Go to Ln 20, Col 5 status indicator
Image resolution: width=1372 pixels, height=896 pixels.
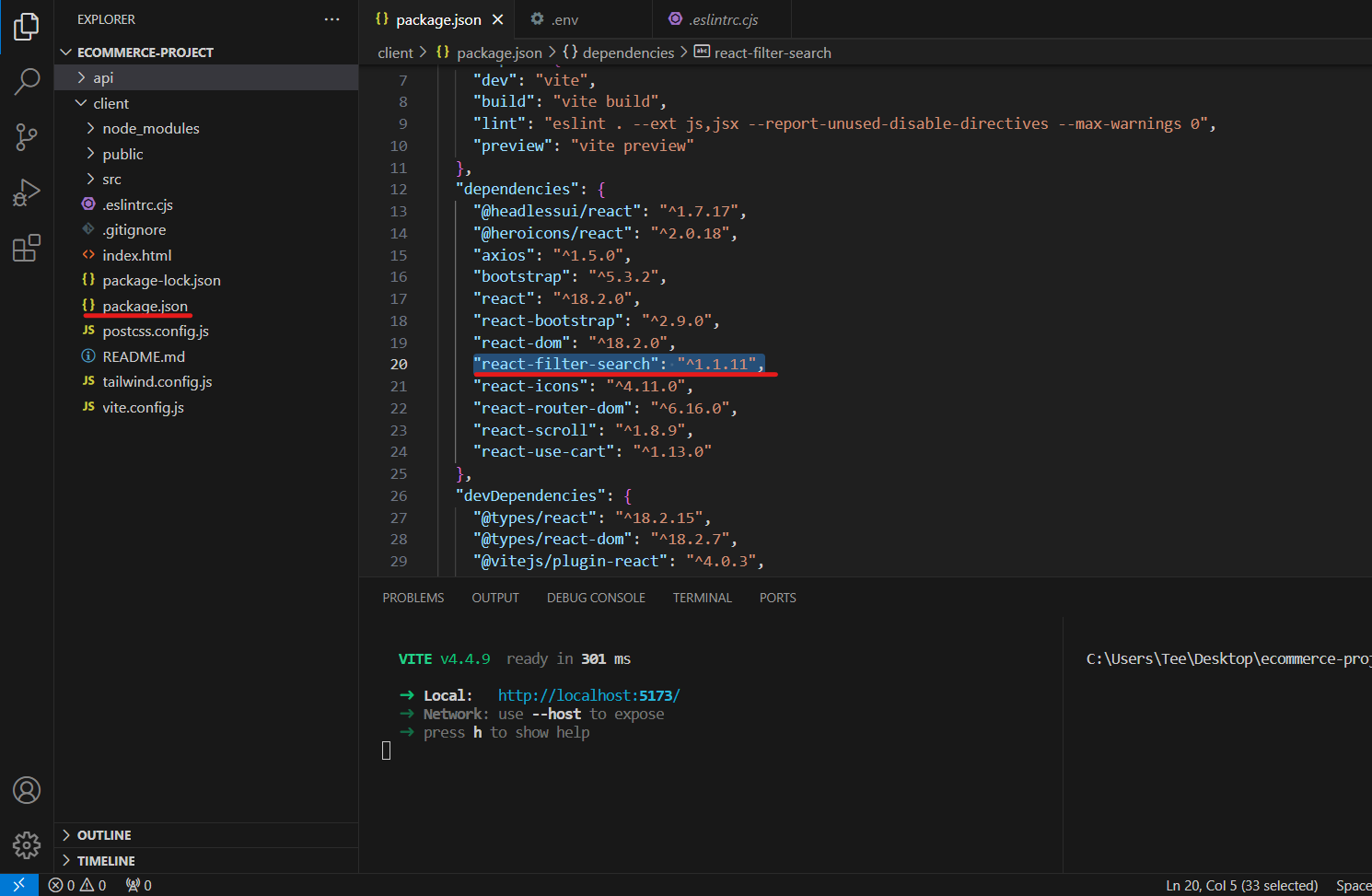[1241, 884]
